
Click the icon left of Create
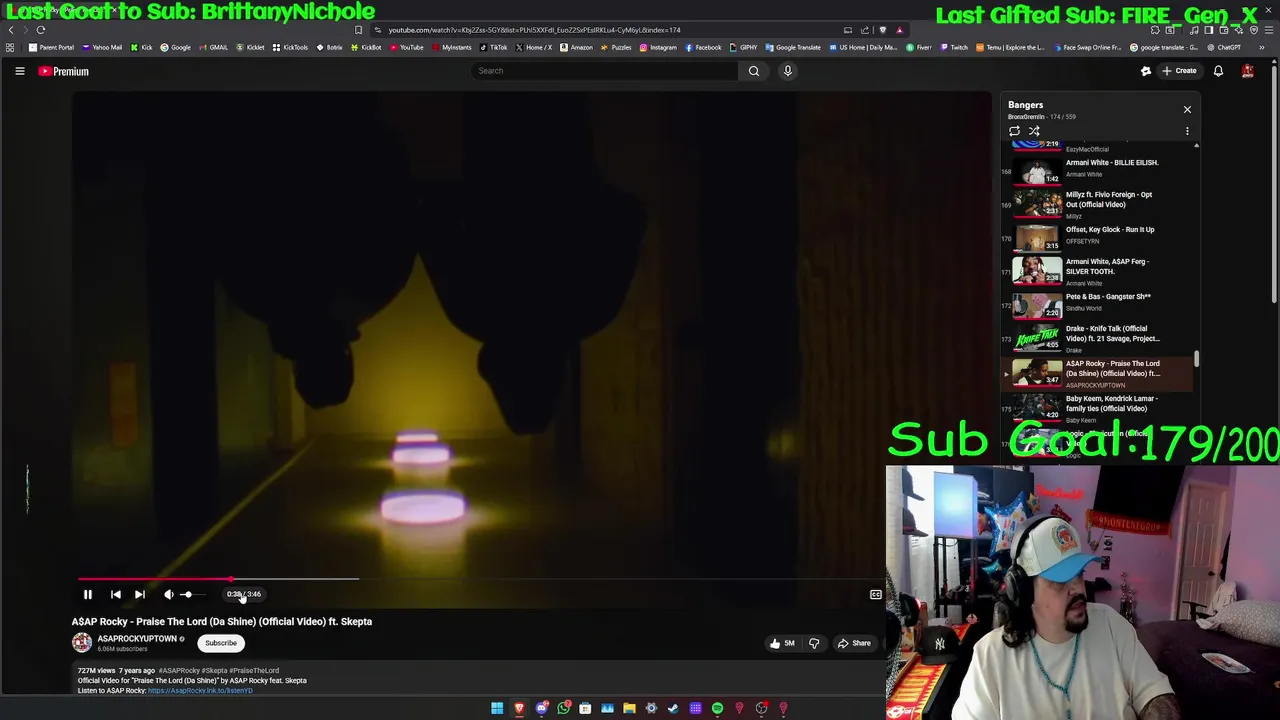(1146, 71)
